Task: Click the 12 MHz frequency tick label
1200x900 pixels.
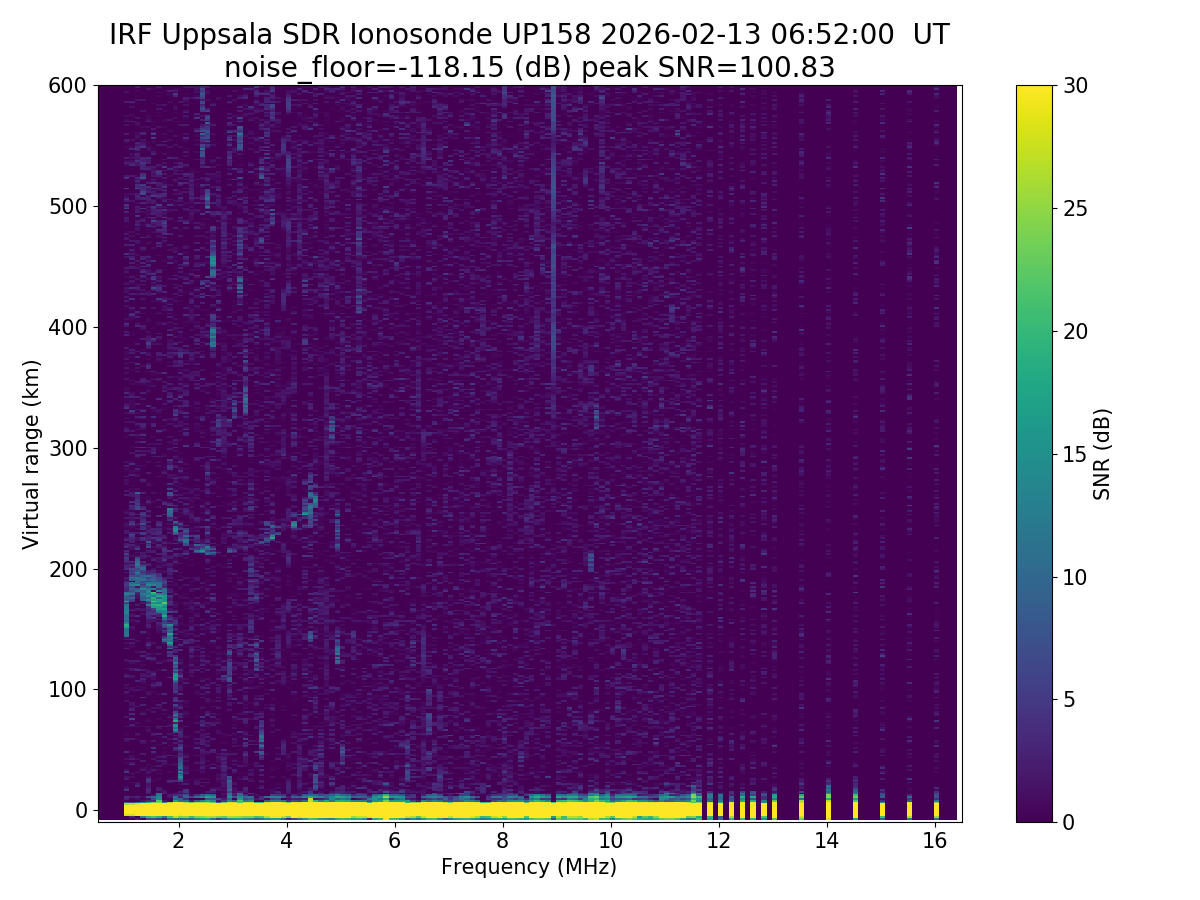Action: (x=718, y=840)
